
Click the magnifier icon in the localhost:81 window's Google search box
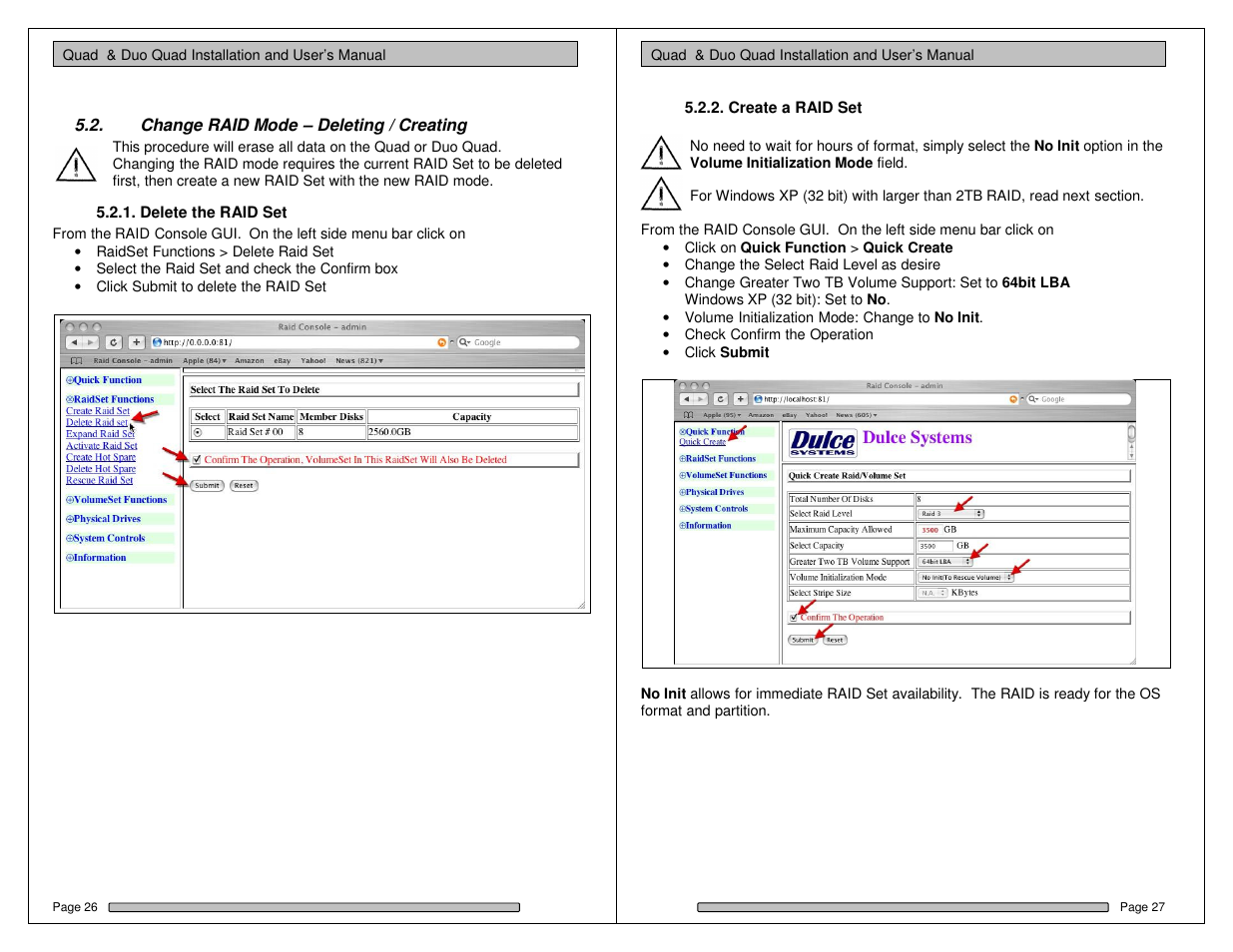tap(1033, 399)
